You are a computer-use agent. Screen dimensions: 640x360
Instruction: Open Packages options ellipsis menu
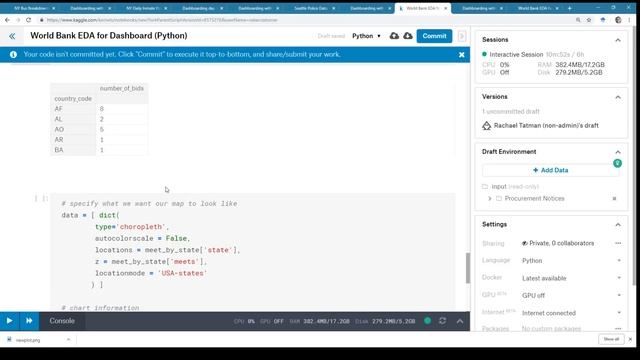tap(618, 328)
